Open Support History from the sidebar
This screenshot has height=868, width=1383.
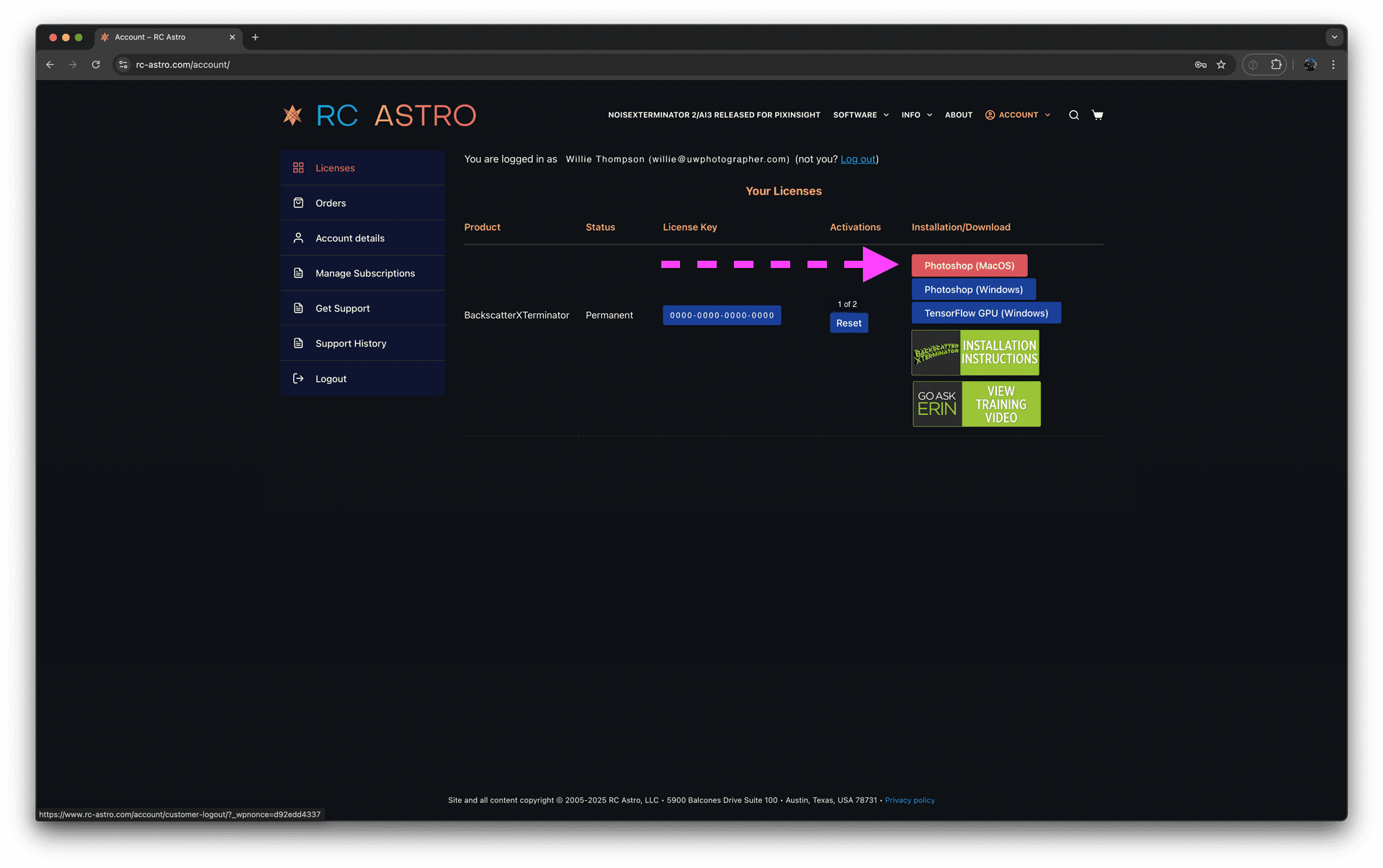tap(362, 344)
